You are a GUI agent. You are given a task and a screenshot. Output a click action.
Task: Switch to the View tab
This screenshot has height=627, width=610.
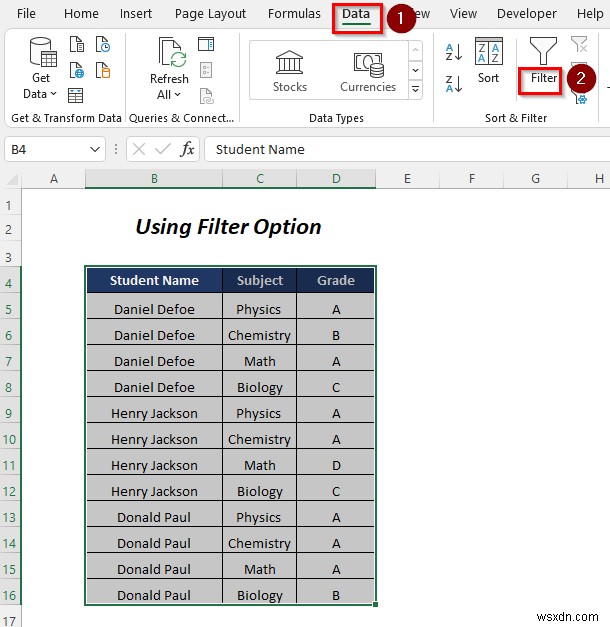[x=463, y=14]
